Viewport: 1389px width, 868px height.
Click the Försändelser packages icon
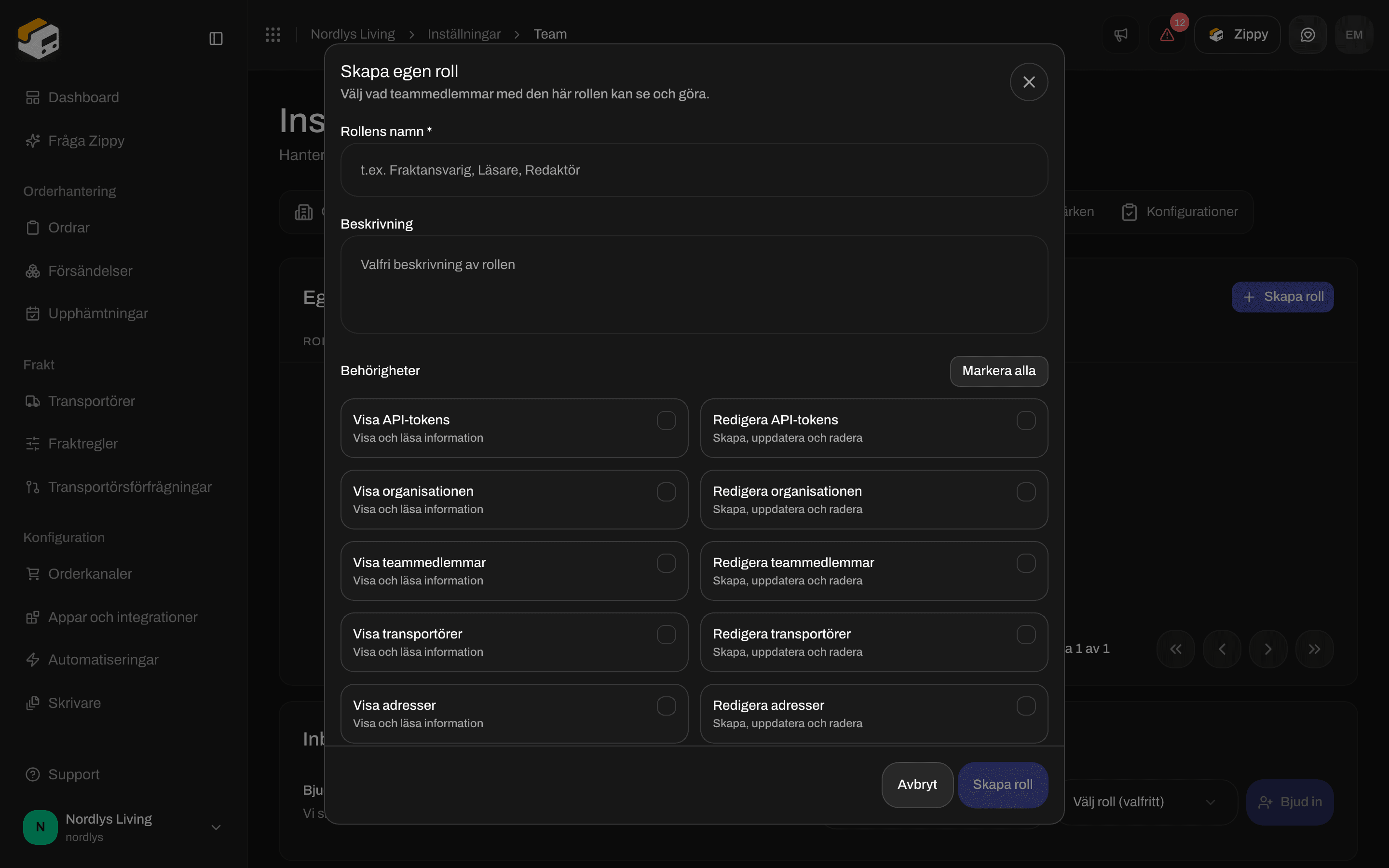(x=33, y=271)
